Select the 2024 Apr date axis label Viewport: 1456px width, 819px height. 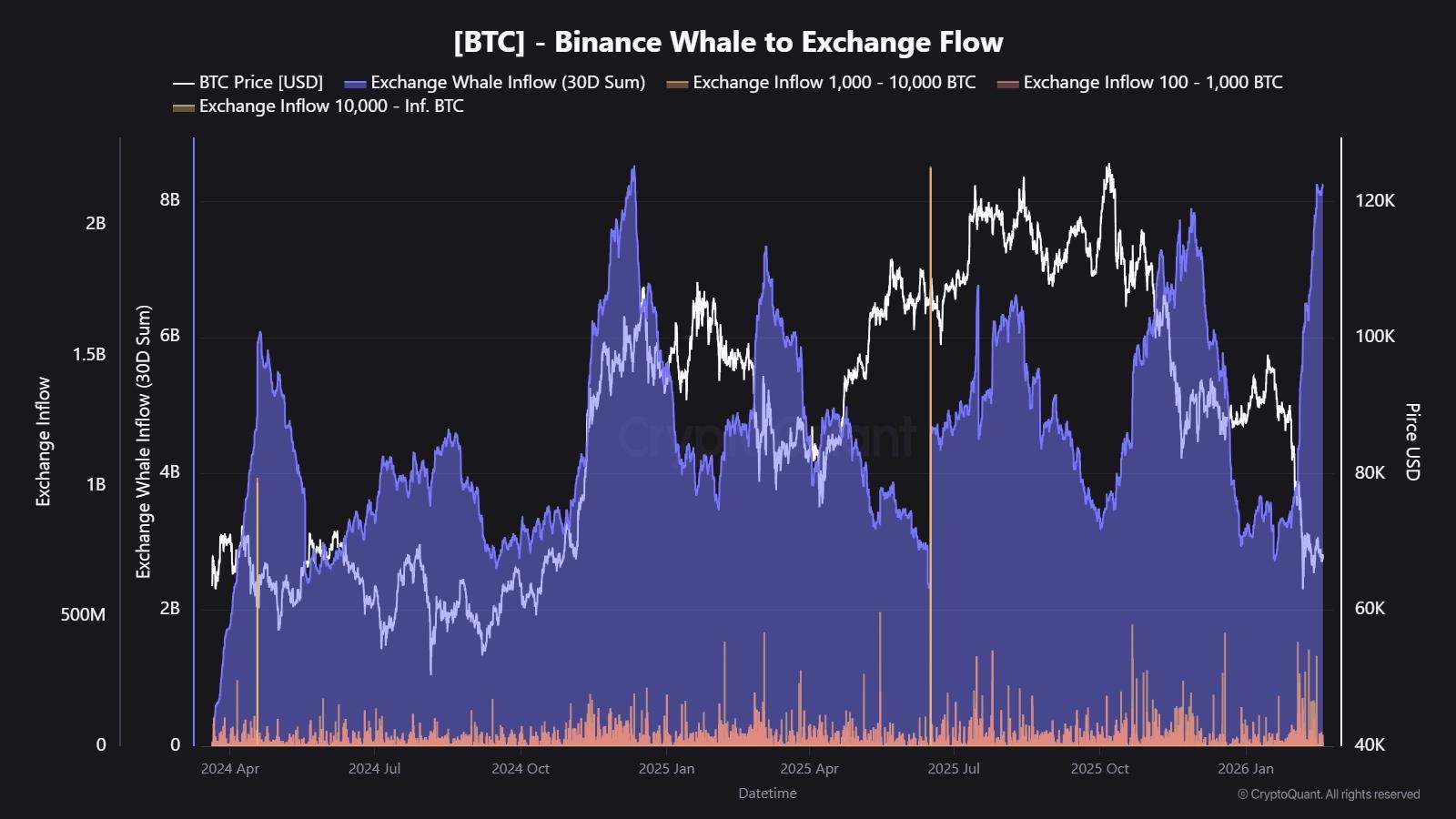click(230, 769)
